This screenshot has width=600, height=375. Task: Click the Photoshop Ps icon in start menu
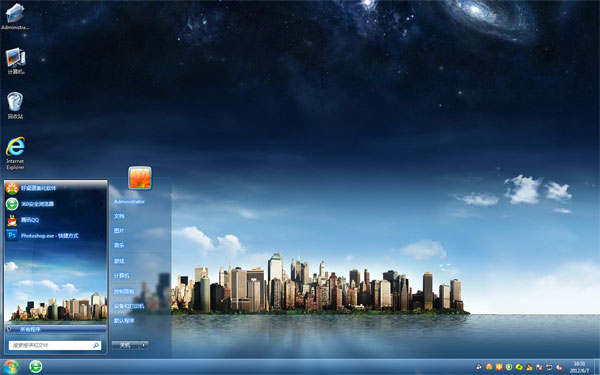pyautogui.click(x=12, y=235)
